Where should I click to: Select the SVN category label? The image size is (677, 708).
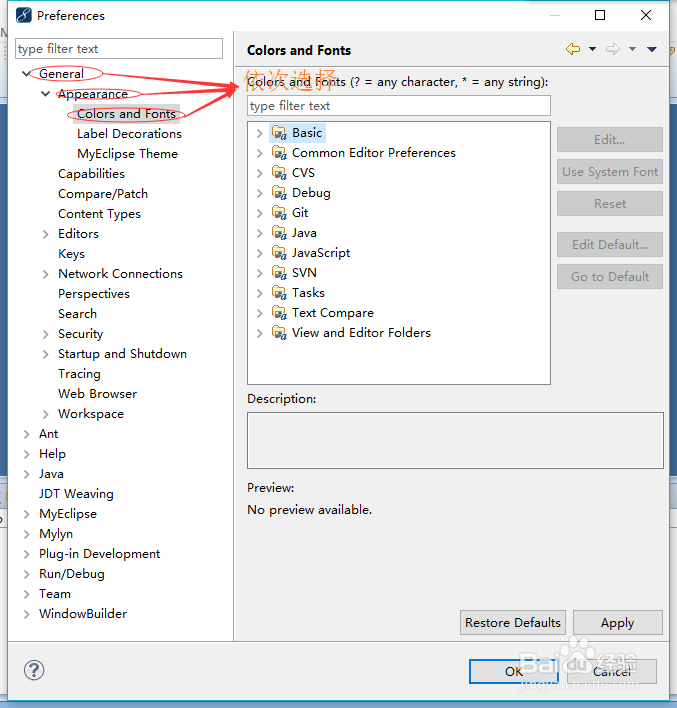(x=304, y=273)
